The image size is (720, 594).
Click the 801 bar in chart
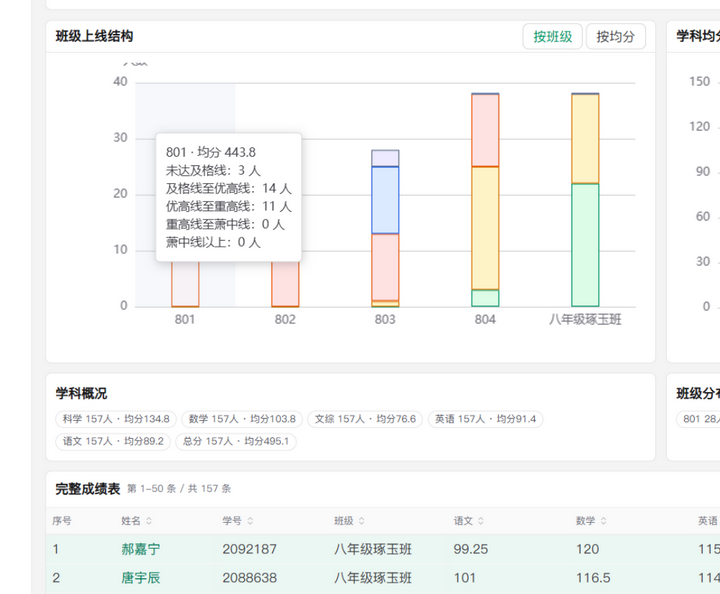tap(186, 284)
